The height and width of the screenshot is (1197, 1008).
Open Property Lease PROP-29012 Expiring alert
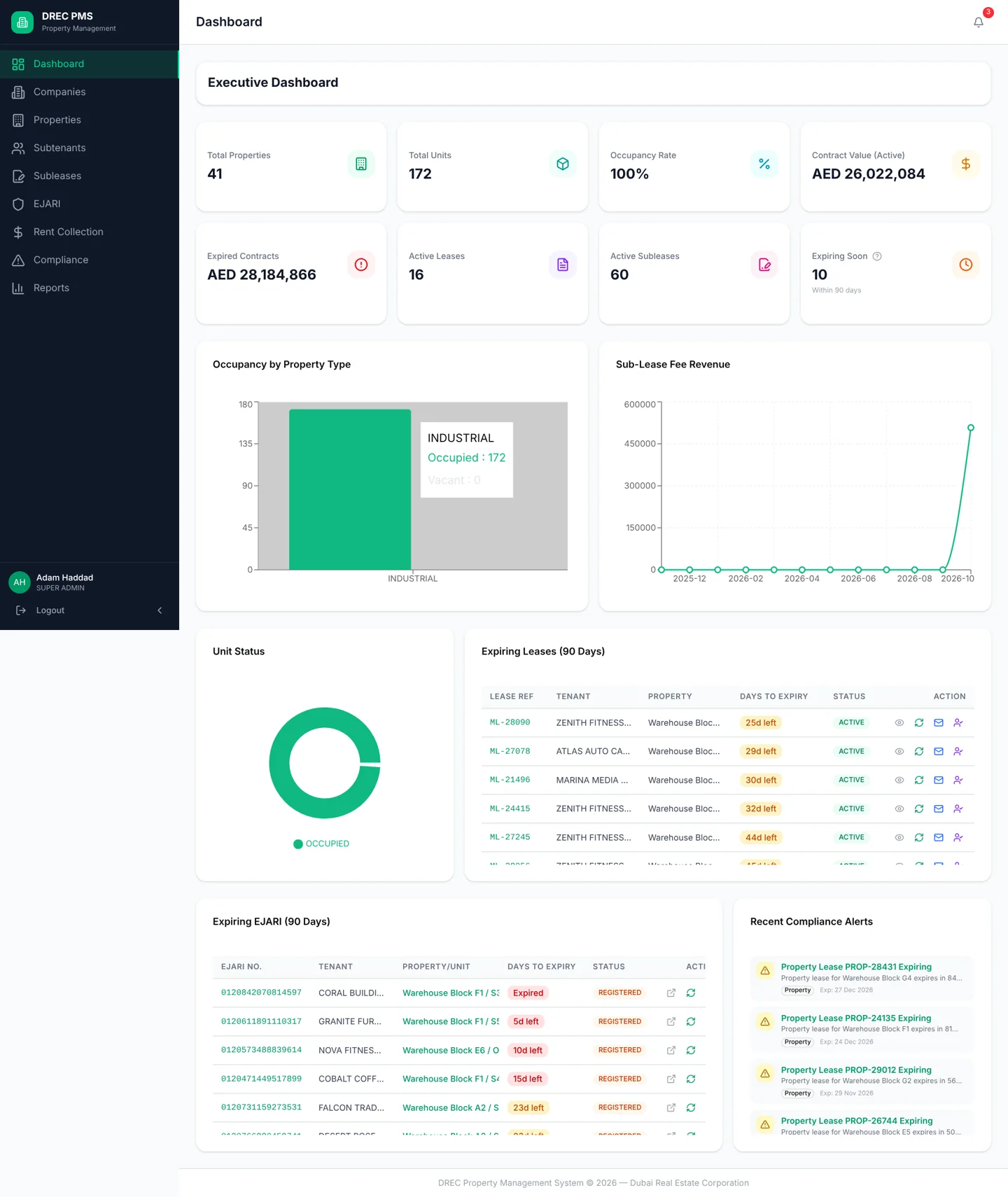[x=862, y=1081]
